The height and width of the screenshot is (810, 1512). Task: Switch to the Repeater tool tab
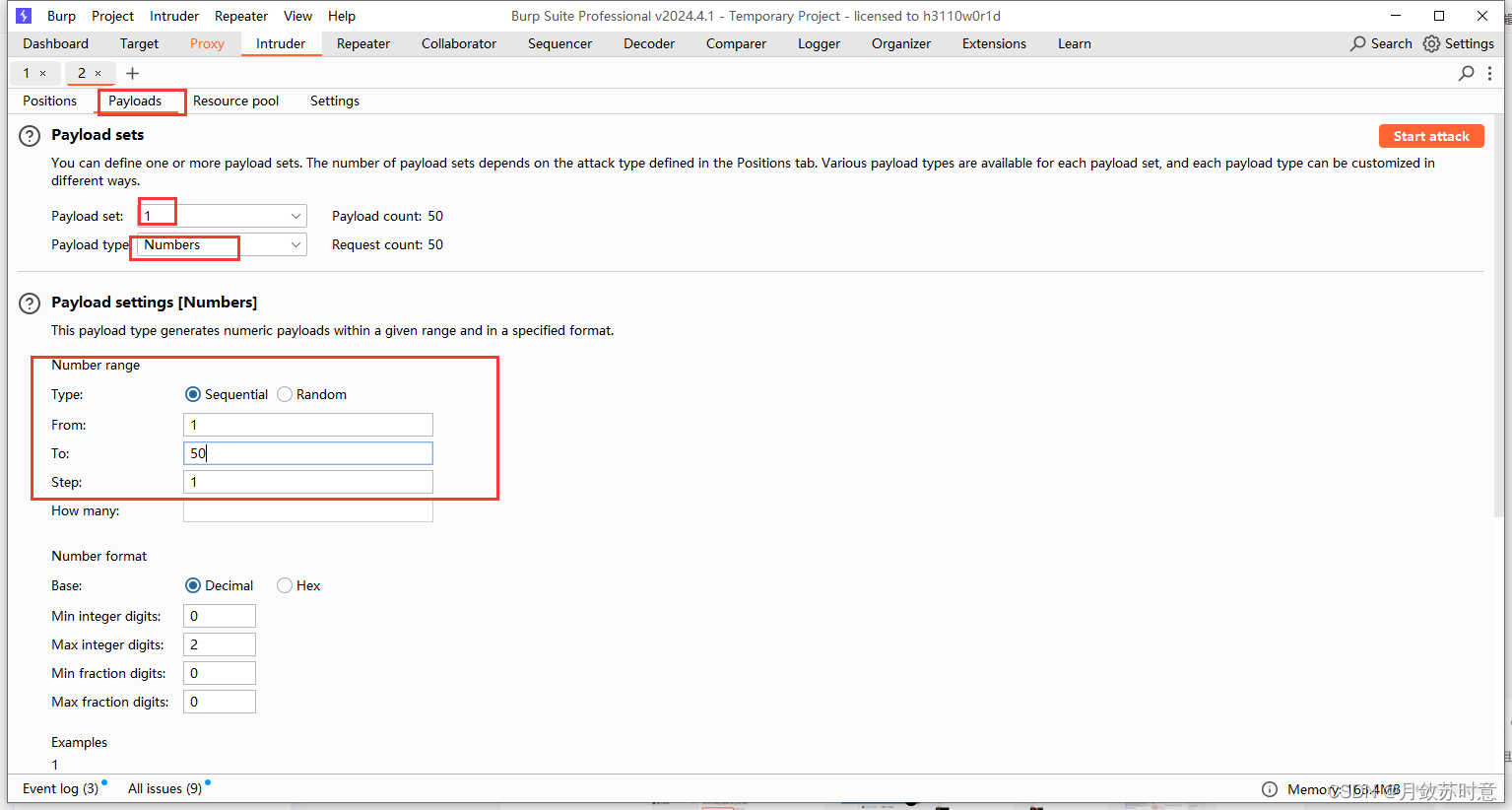(363, 43)
